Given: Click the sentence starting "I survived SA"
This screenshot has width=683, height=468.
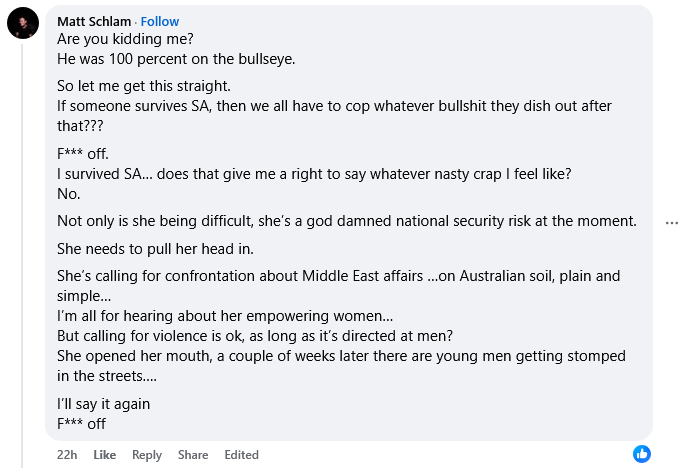Looking at the screenshot, I should click(314, 173).
